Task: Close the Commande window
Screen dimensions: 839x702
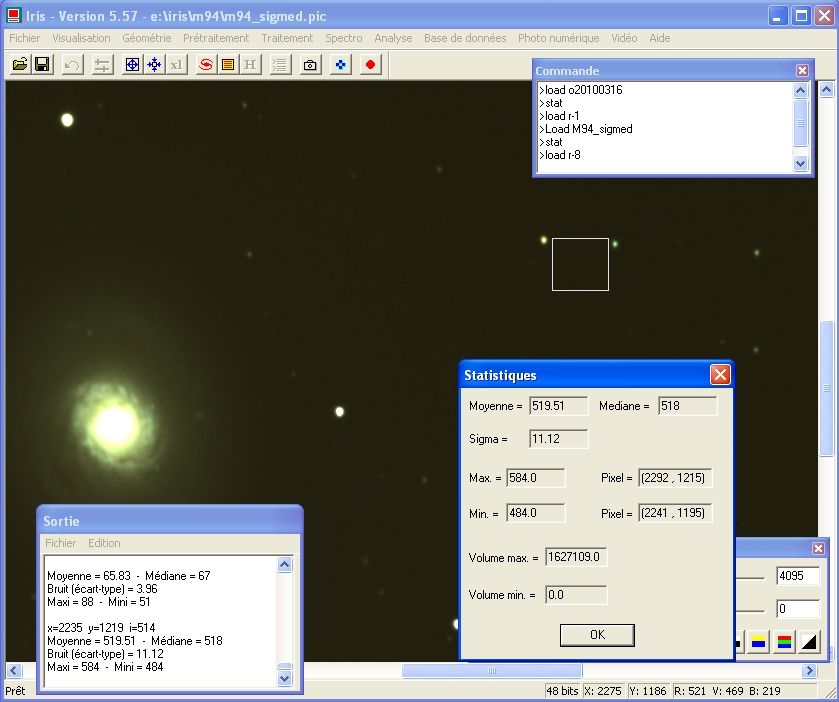Action: [x=802, y=71]
